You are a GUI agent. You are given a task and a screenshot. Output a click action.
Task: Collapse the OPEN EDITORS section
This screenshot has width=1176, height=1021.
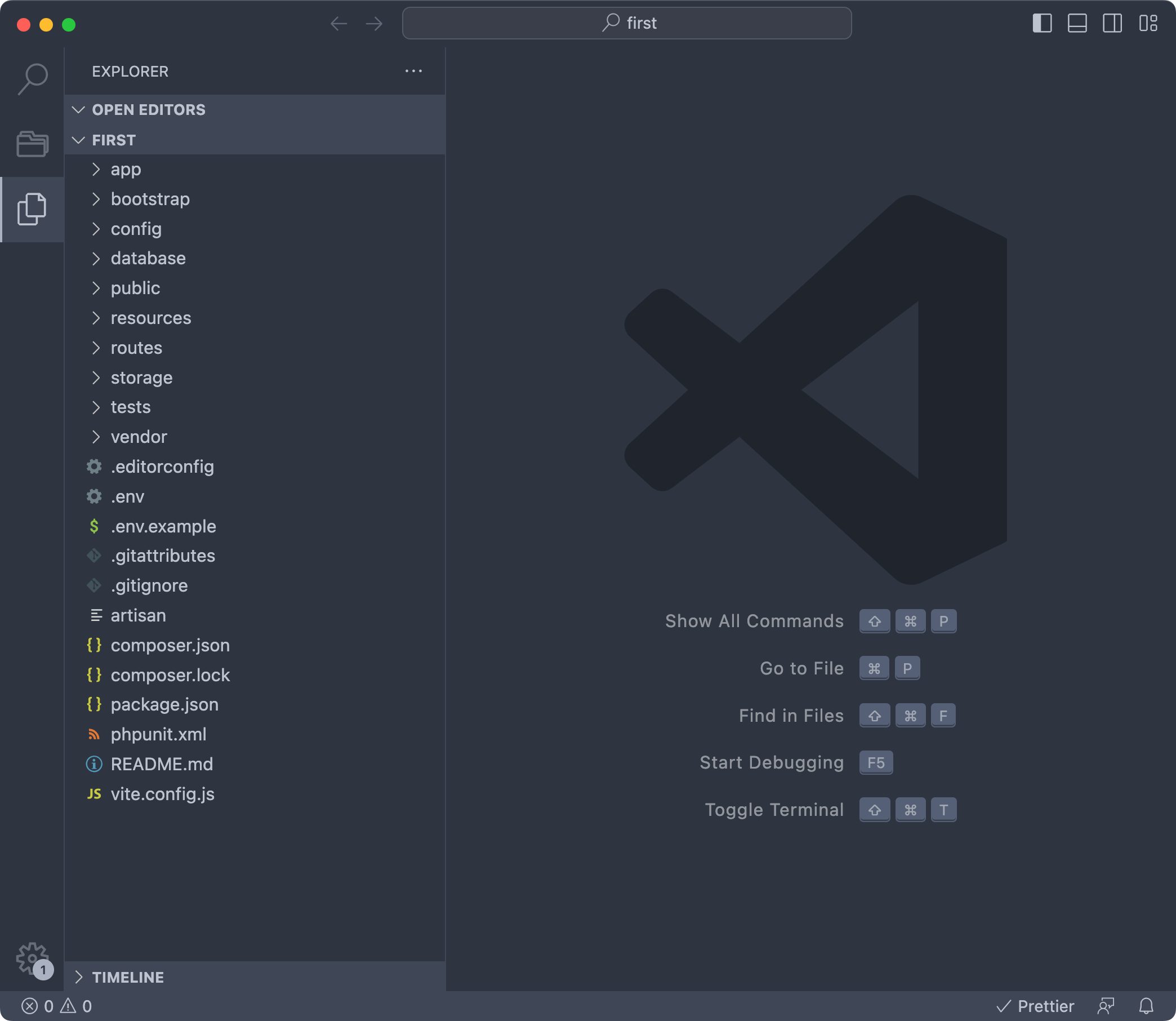click(149, 109)
